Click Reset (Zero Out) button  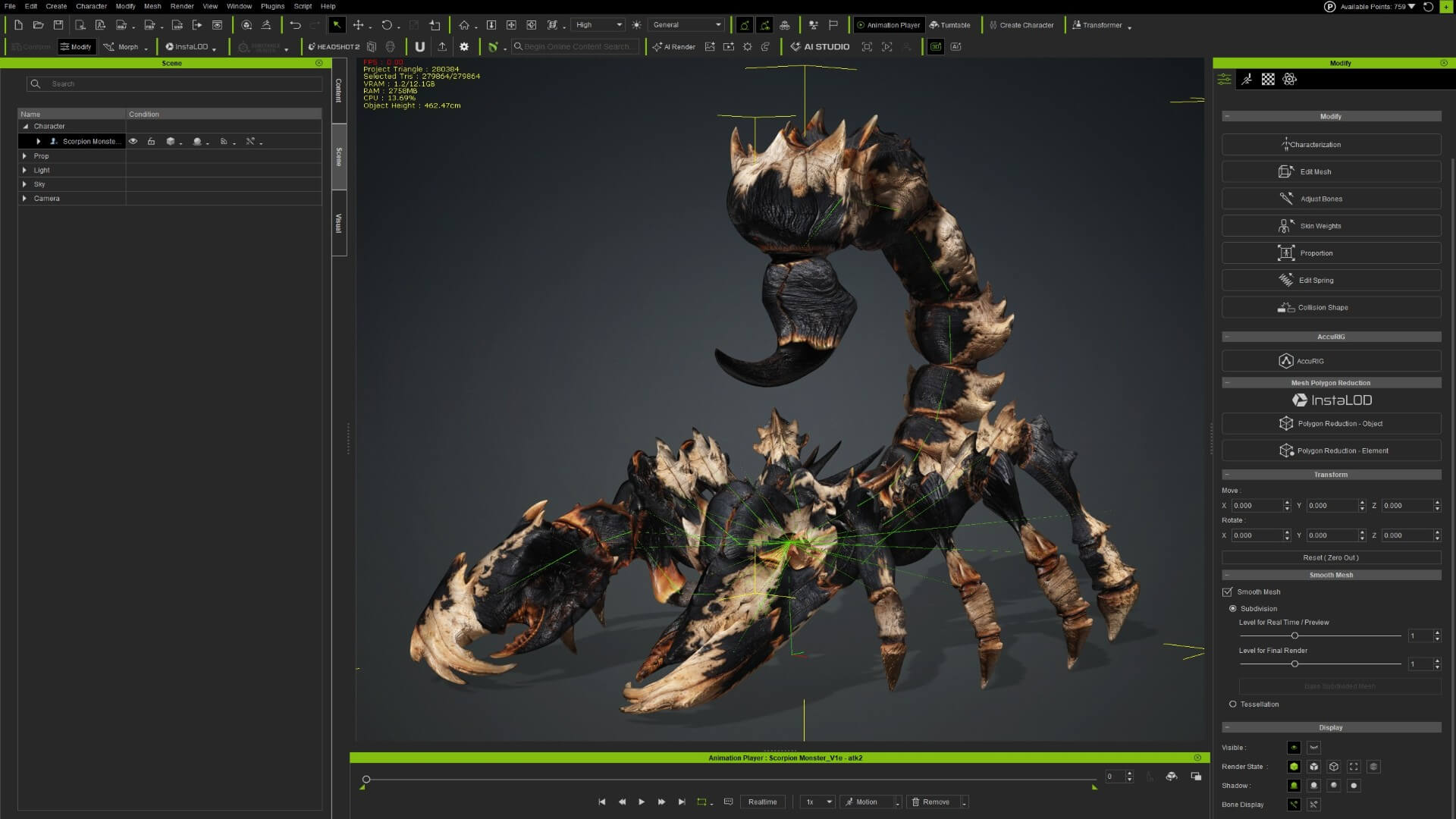(1331, 557)
